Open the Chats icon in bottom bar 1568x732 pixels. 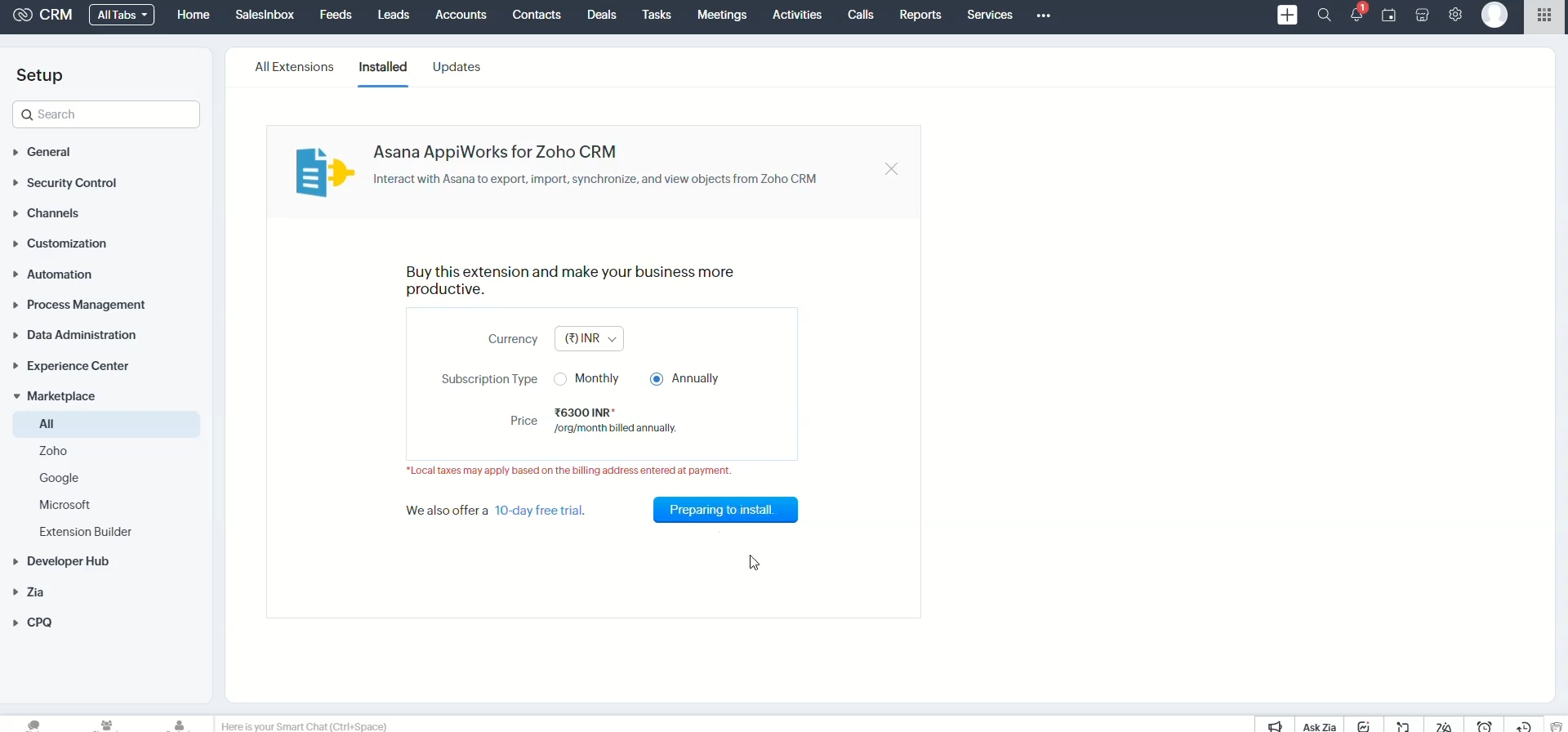[33, 725]
